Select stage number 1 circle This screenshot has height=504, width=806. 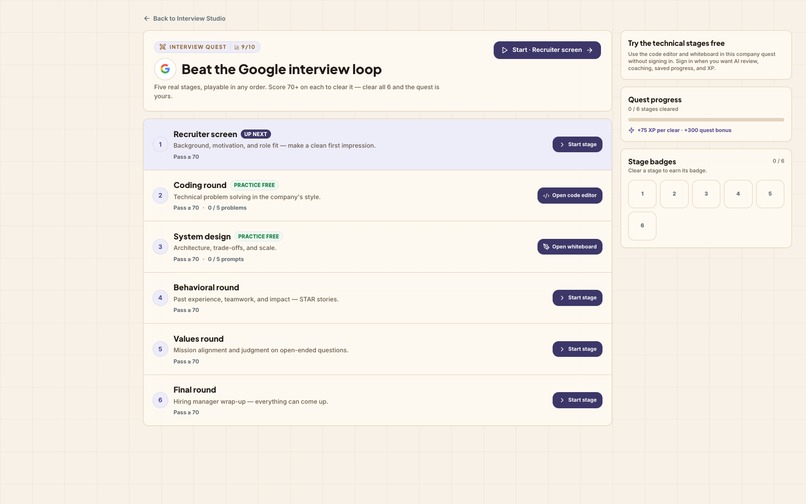(160, 145)
